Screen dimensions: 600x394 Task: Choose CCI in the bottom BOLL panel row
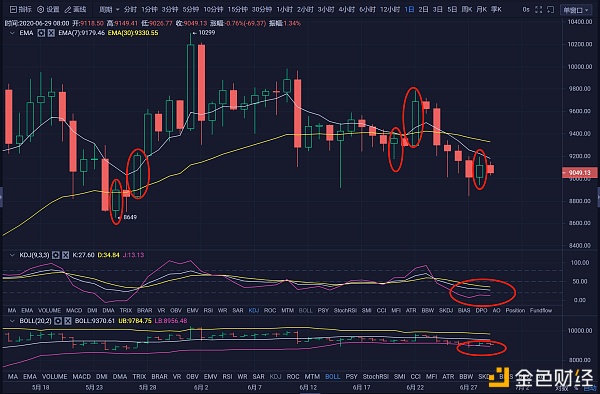coord(416,376)
